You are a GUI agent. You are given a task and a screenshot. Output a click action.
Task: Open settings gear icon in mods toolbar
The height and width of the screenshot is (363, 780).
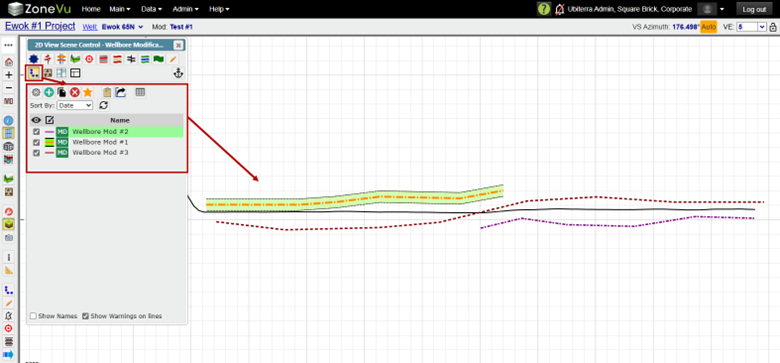pos(36,92)
